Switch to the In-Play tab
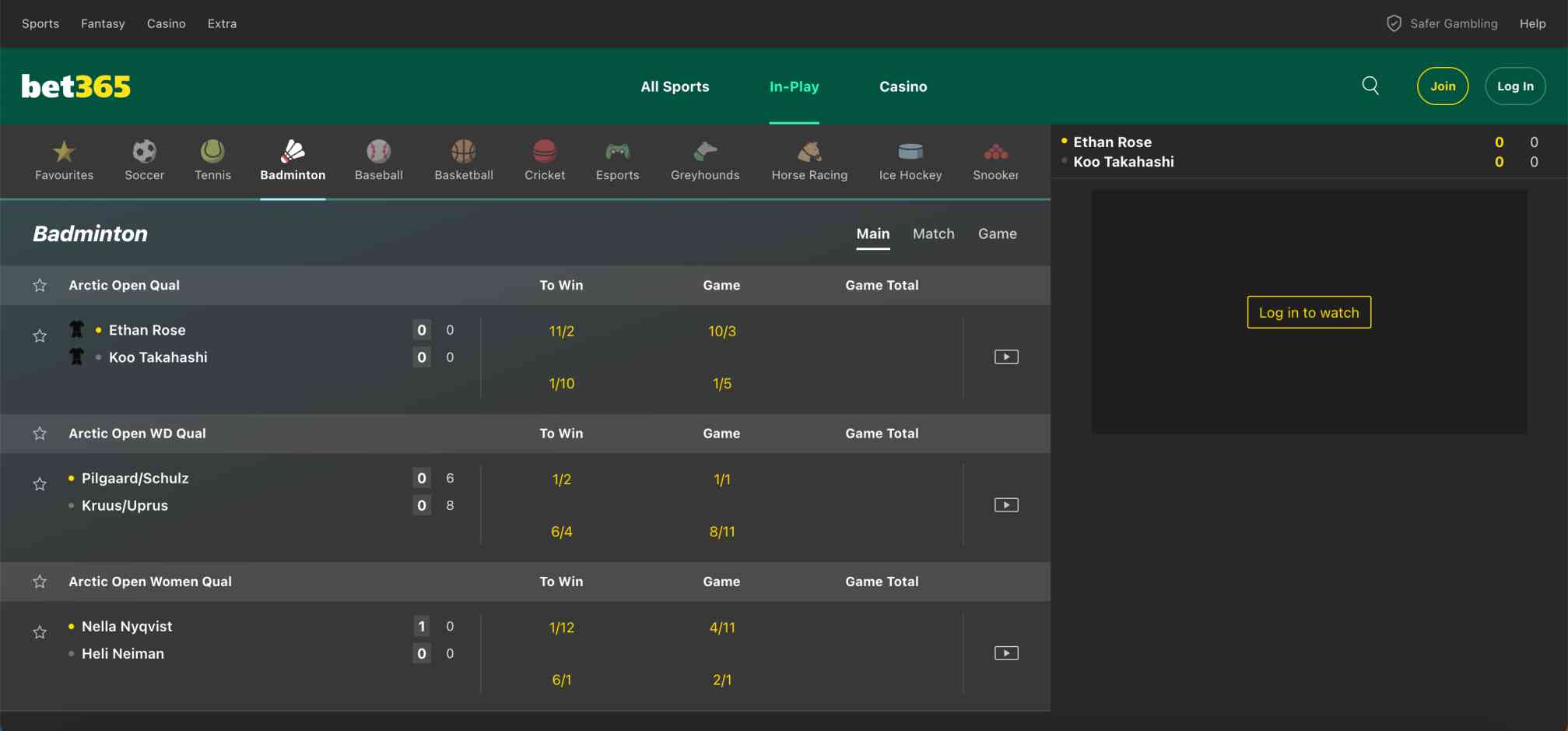 [794, 86]
